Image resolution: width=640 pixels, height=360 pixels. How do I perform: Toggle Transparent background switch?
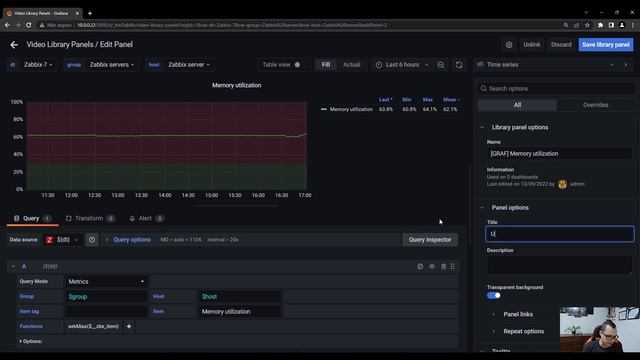pos(493,296)
